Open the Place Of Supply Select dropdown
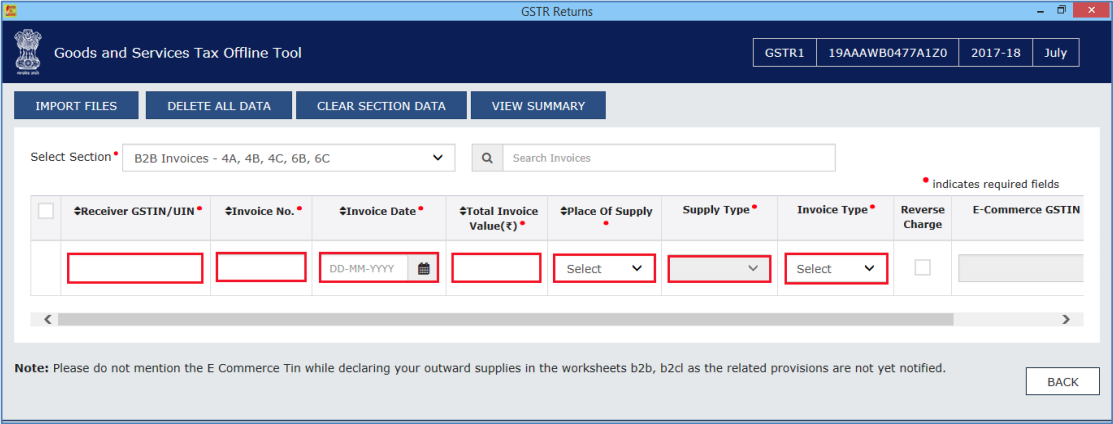 click(x=604, y=268)
